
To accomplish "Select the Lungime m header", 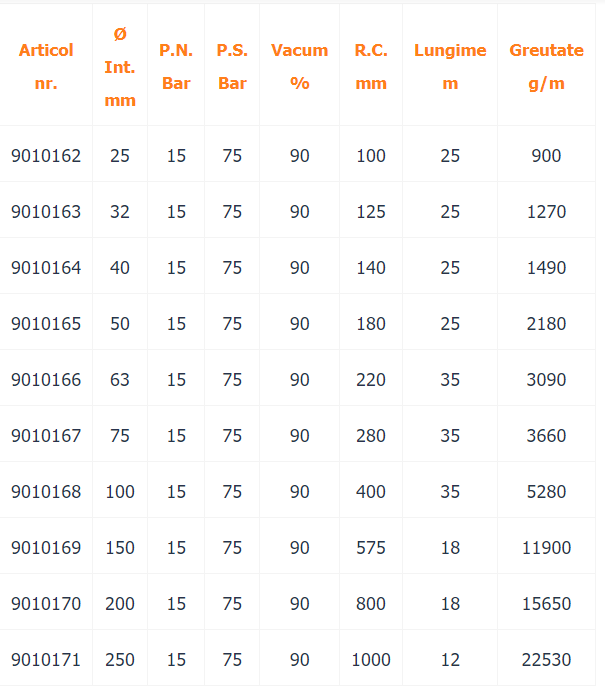I will 450,67.
